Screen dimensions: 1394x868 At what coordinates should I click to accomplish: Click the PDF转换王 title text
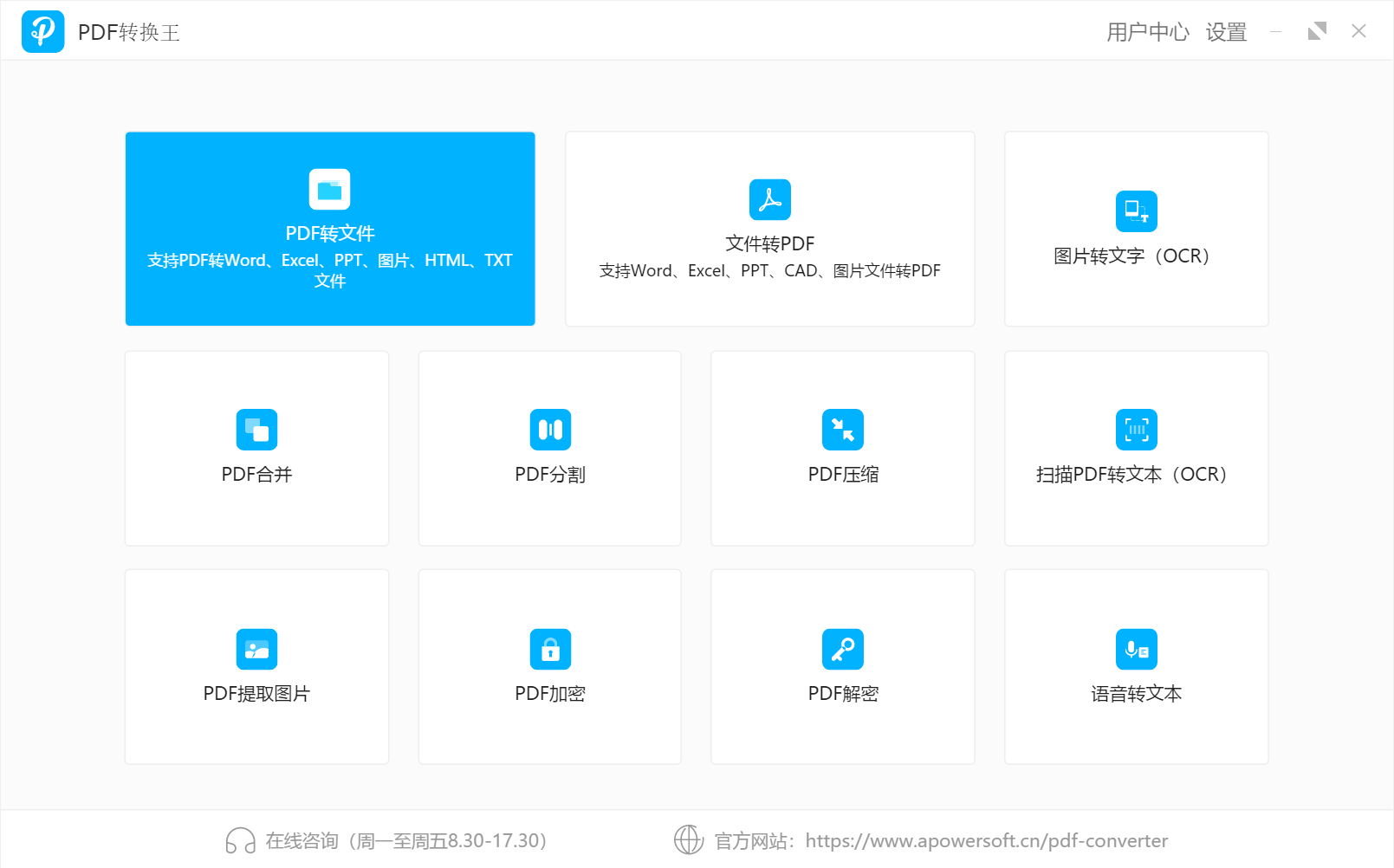[x=129, y=32]
